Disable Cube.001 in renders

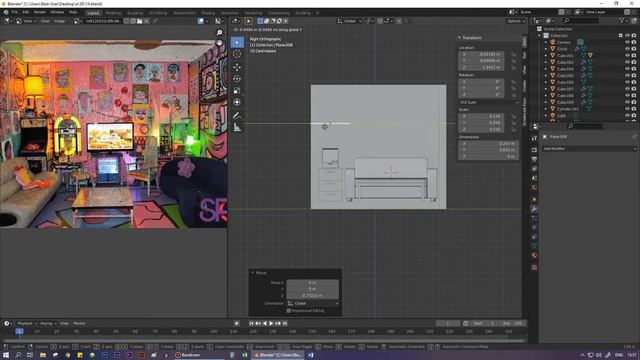coord(634,56)
